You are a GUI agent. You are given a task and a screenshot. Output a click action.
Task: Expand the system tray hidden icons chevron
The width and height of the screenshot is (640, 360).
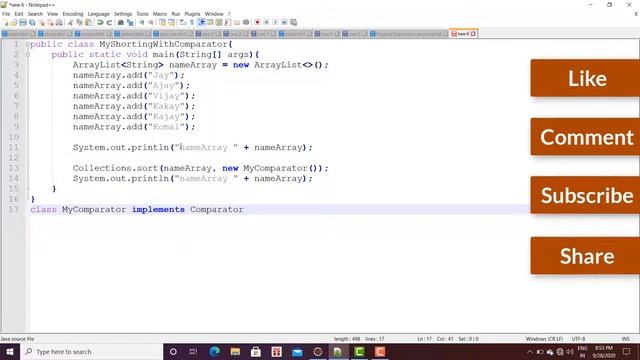coord(529,351)
